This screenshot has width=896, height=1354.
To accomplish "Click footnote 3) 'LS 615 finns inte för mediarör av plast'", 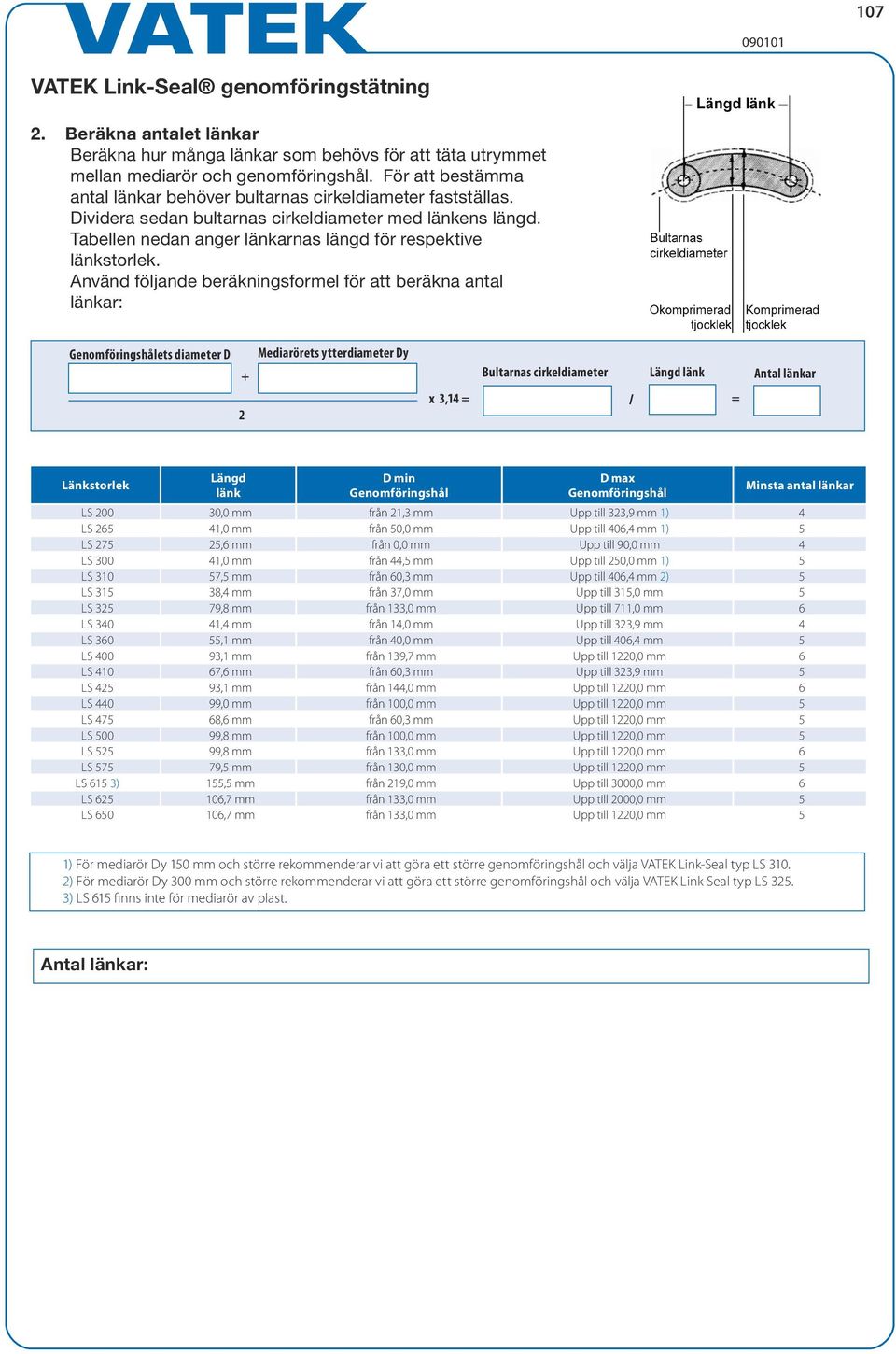I will pos(175,898).
